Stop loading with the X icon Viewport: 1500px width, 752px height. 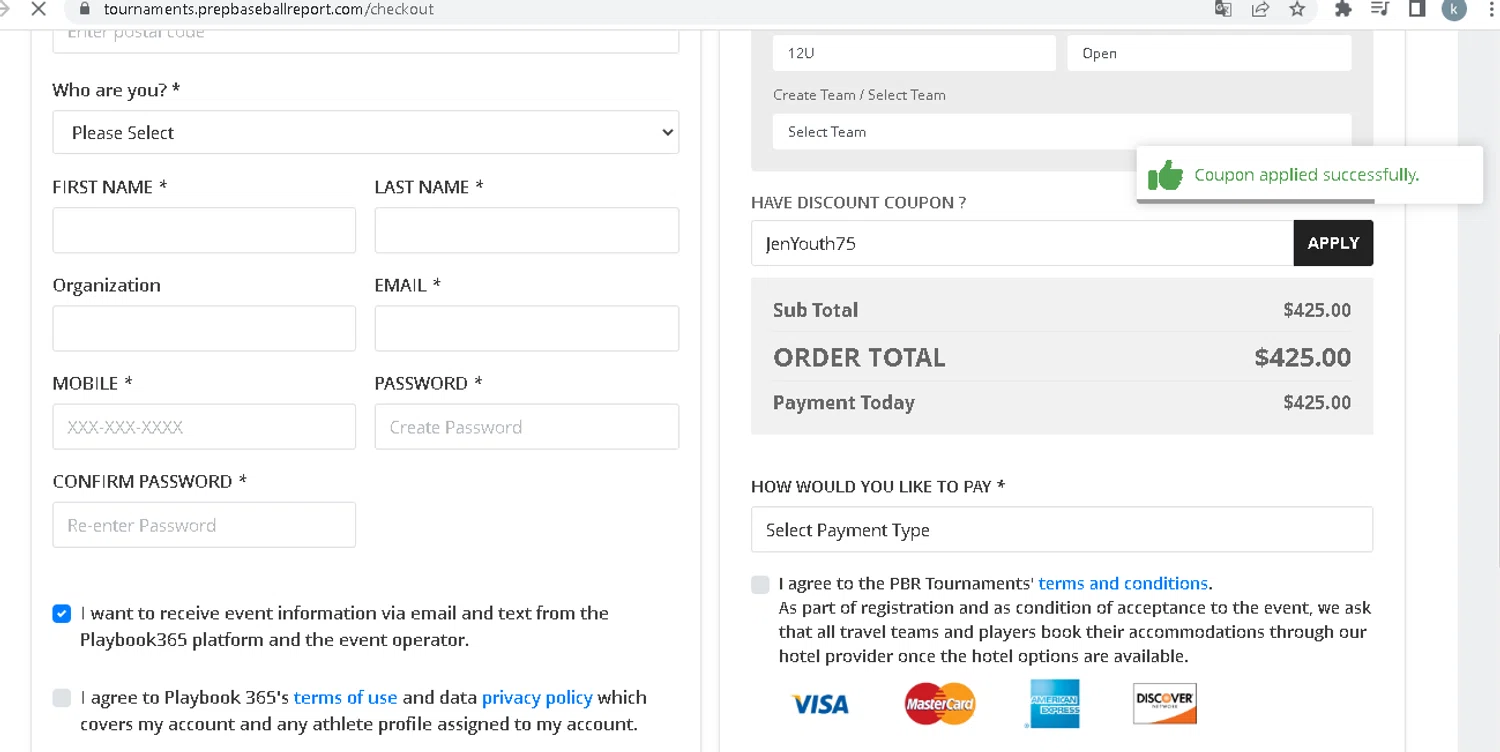38,9
